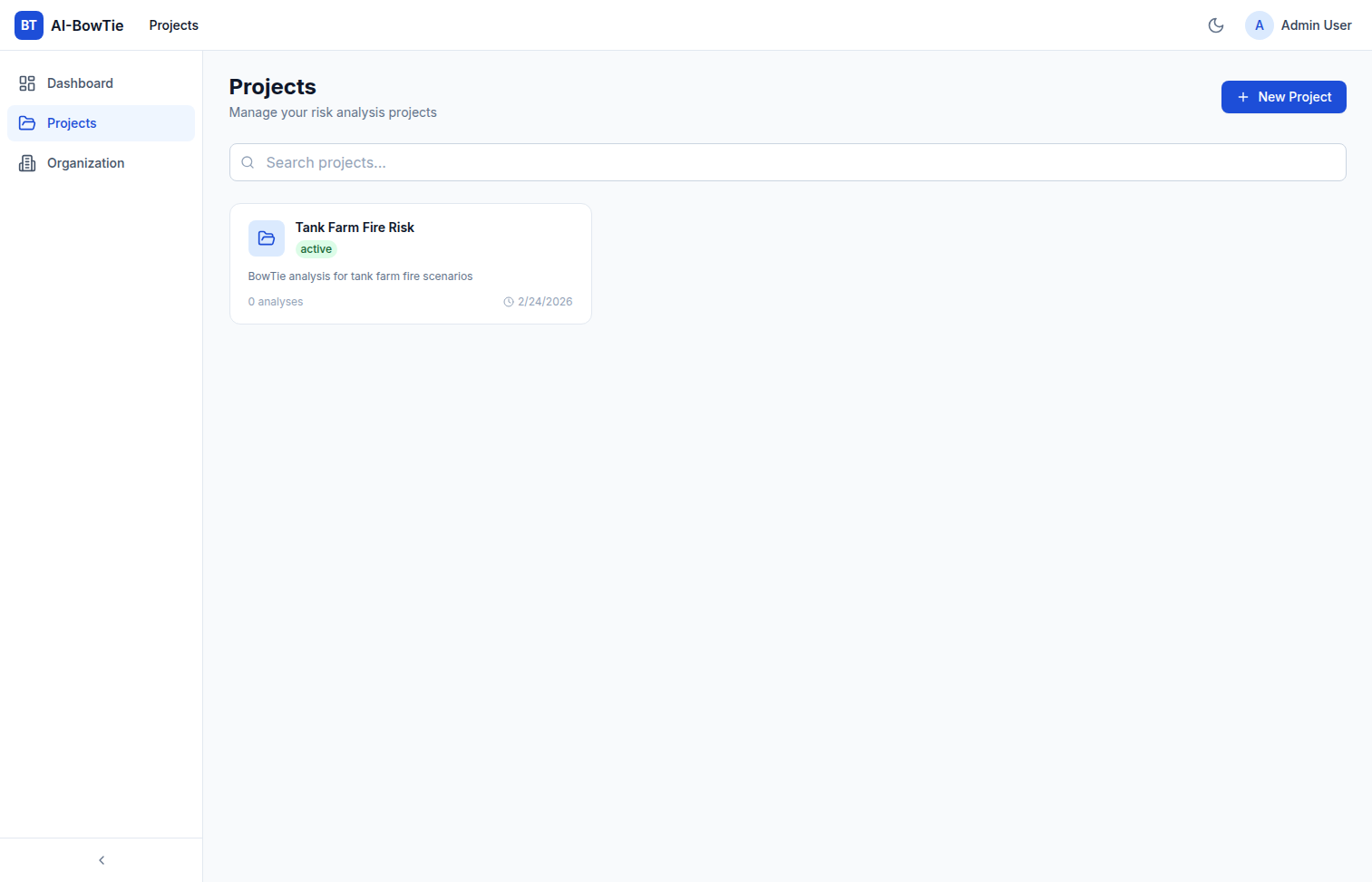Viewport: 1372px width, 882px height.
Task: Toggle dark mode with the moon icon
Action: click(x=1216, y=25)
